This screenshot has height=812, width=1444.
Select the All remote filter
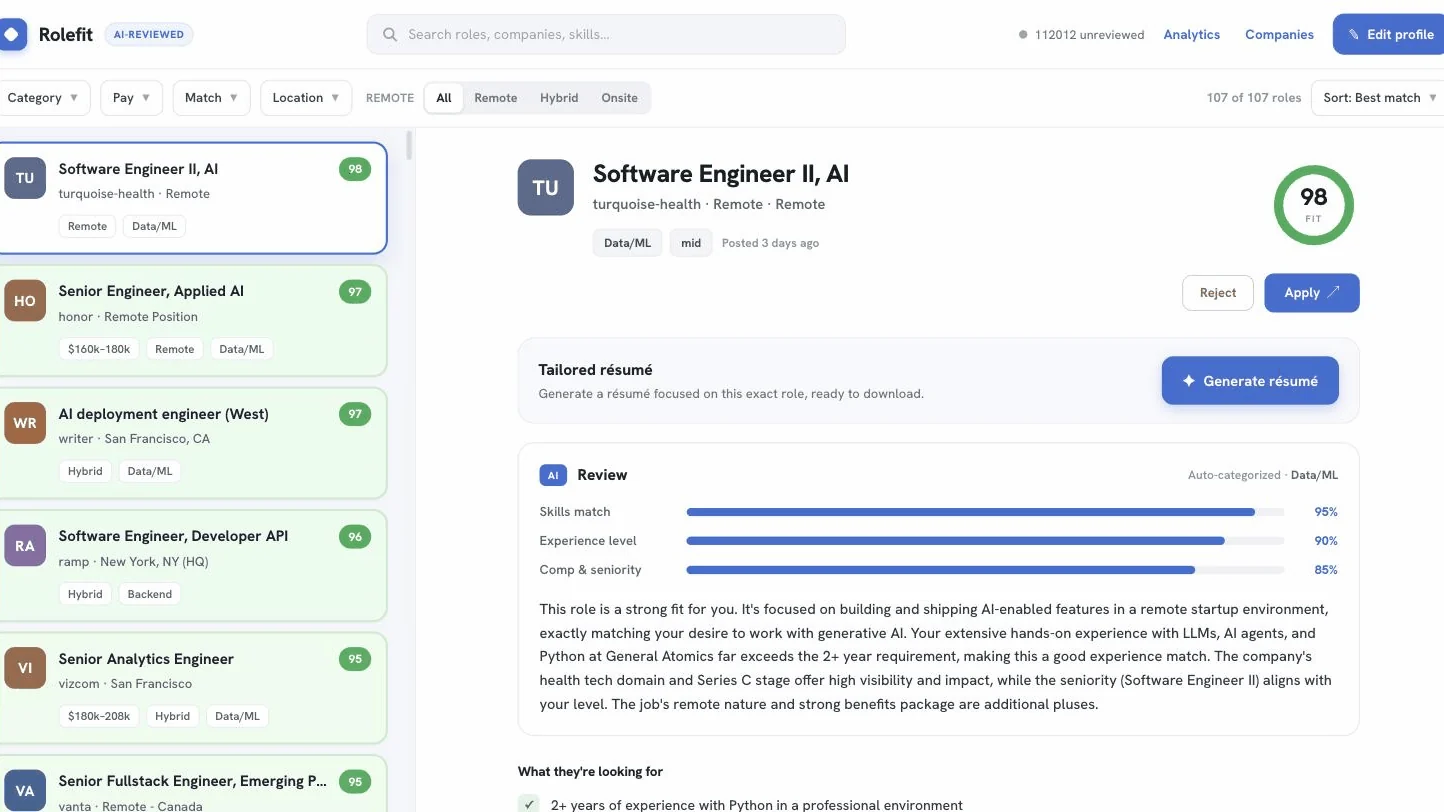[x=444, y=98]
